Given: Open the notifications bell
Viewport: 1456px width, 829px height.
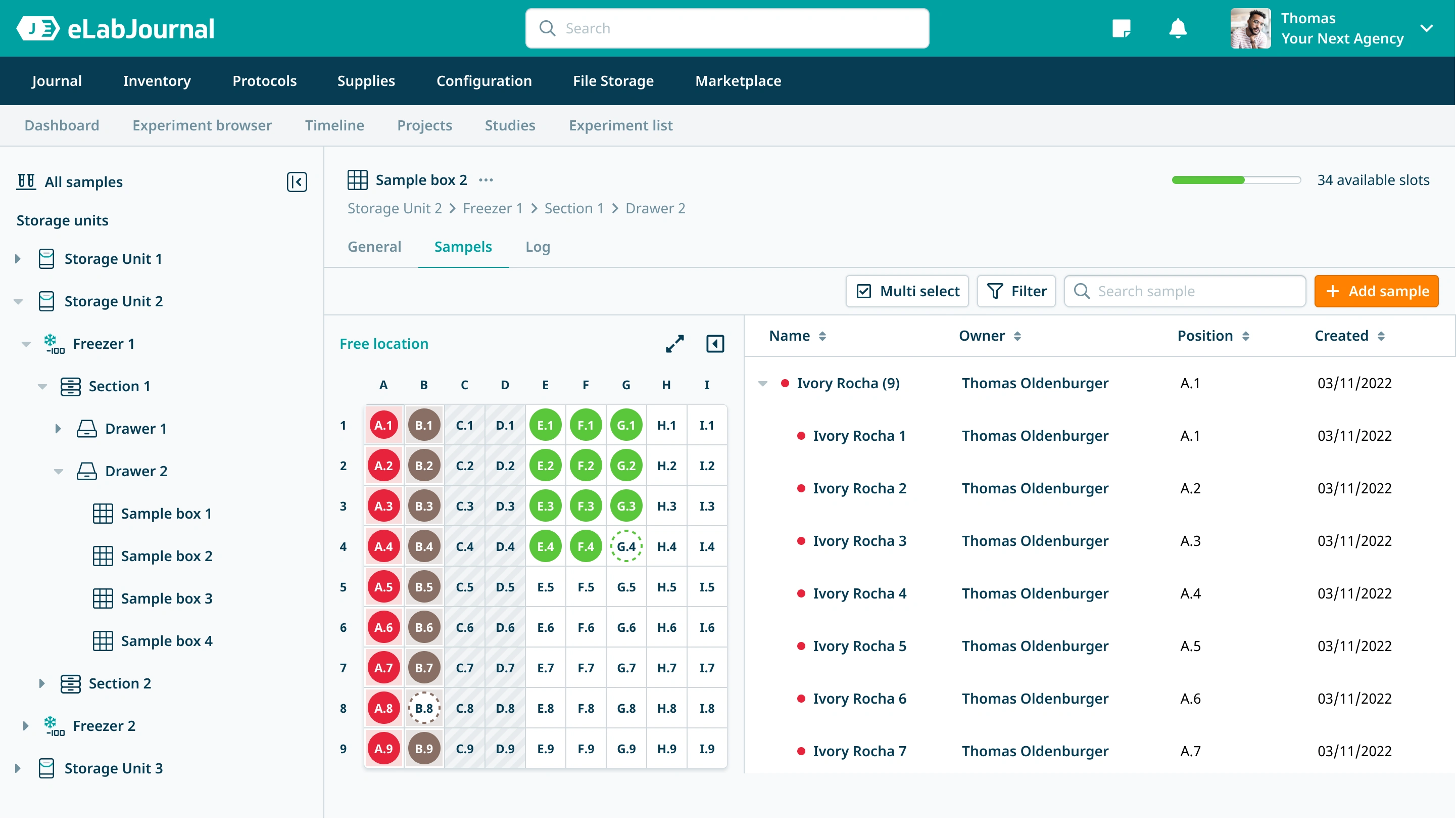Looking at the screenshot, I should 1177,28.
